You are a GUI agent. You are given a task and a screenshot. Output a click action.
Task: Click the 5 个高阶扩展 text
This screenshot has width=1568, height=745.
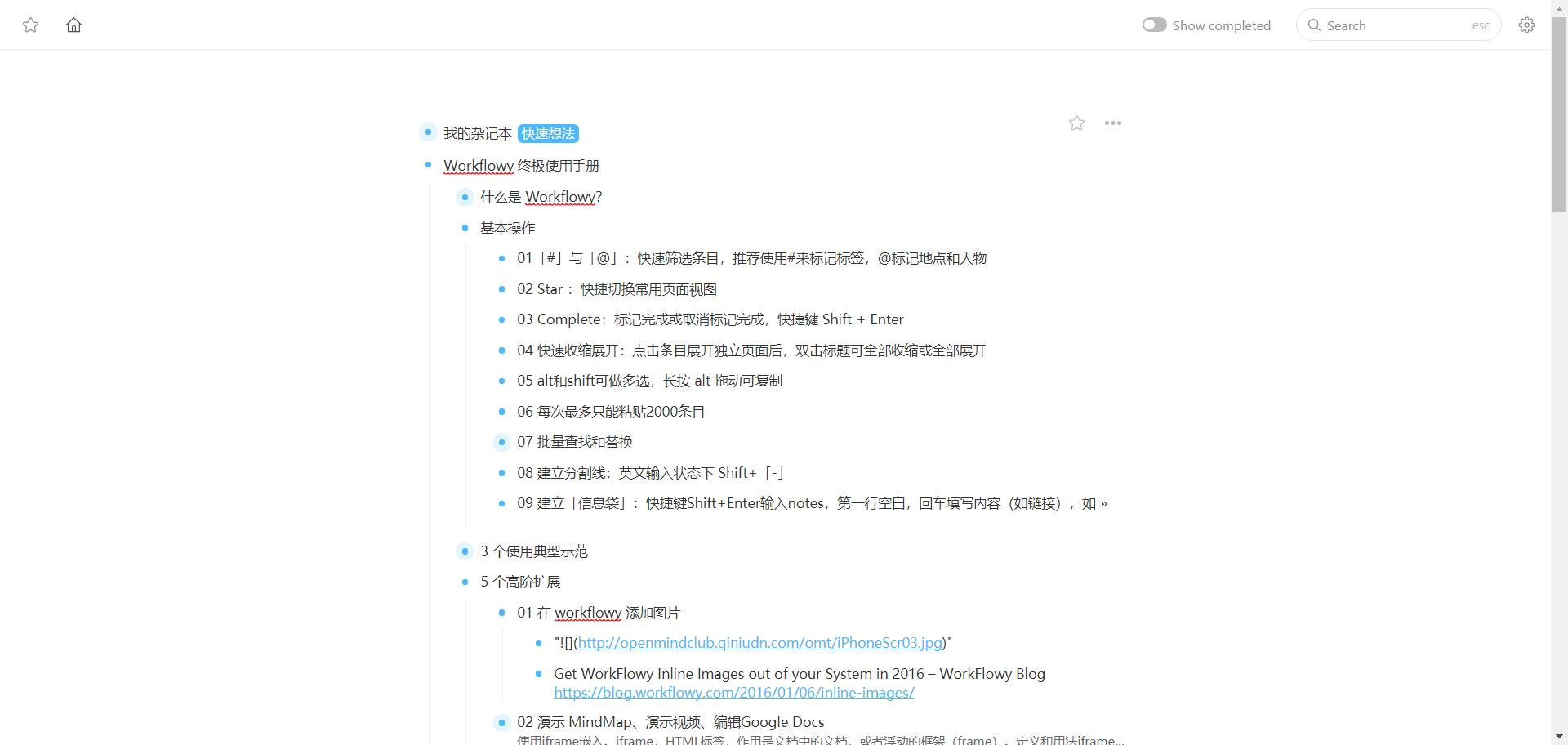coord(520,582)
